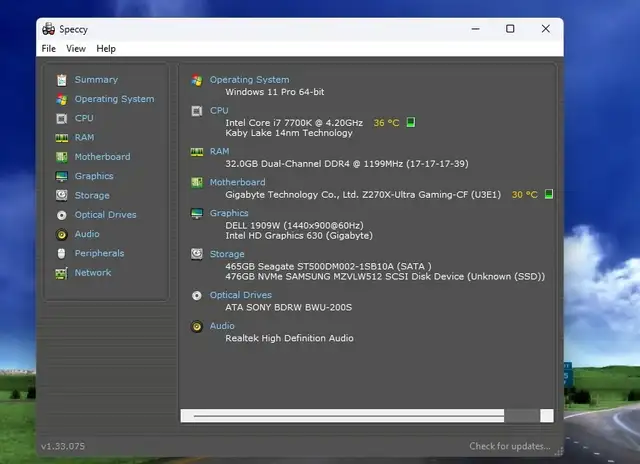
Task: Click the Operating System heading link in the summary
Action: (249, 80)
